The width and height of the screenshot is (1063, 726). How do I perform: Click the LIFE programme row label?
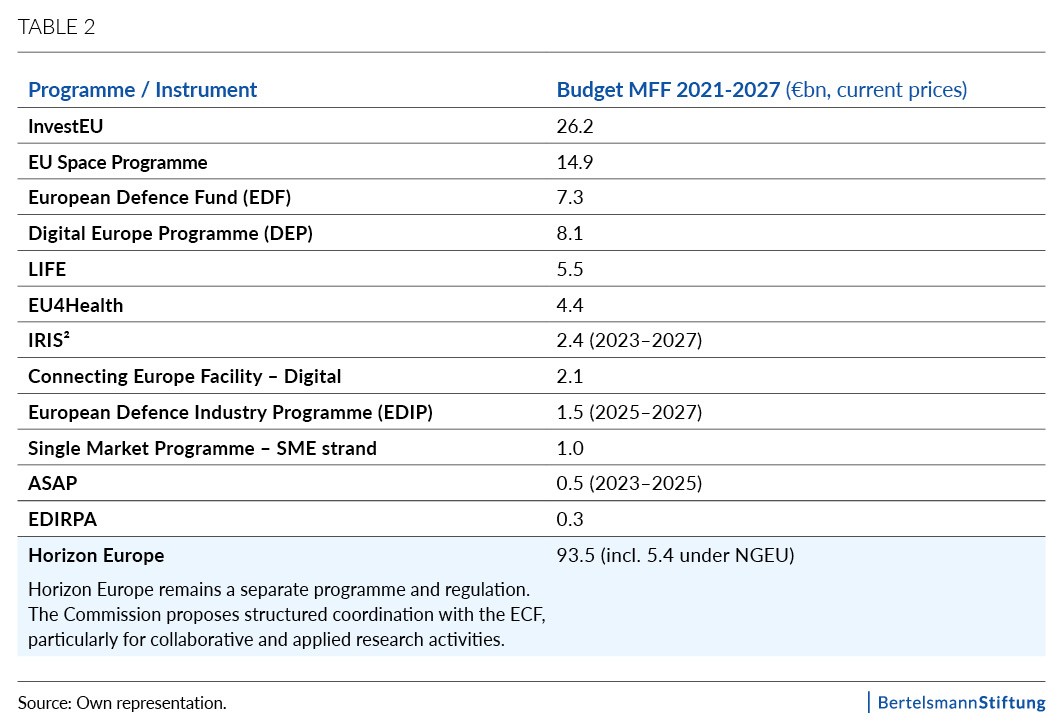click(47, 270)
